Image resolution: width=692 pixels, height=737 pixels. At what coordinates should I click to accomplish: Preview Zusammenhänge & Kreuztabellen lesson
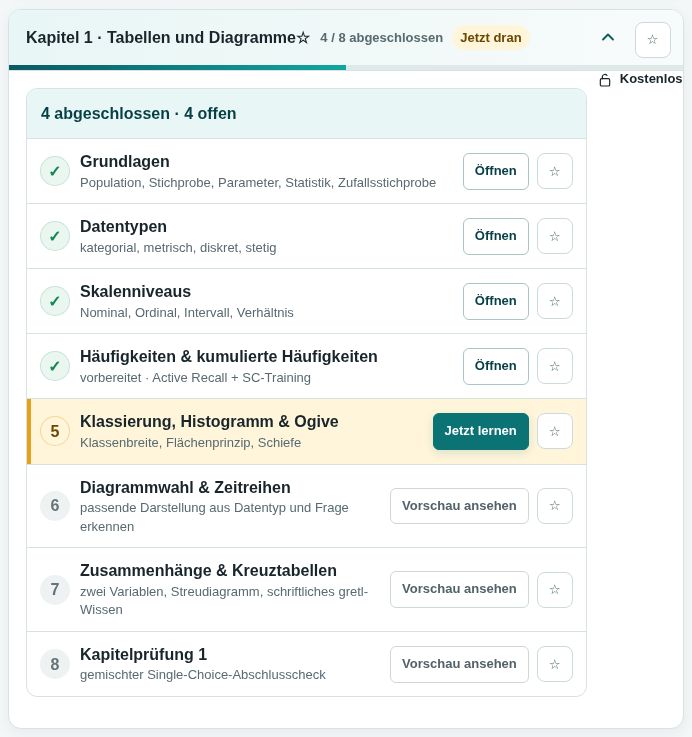[459, 589]
